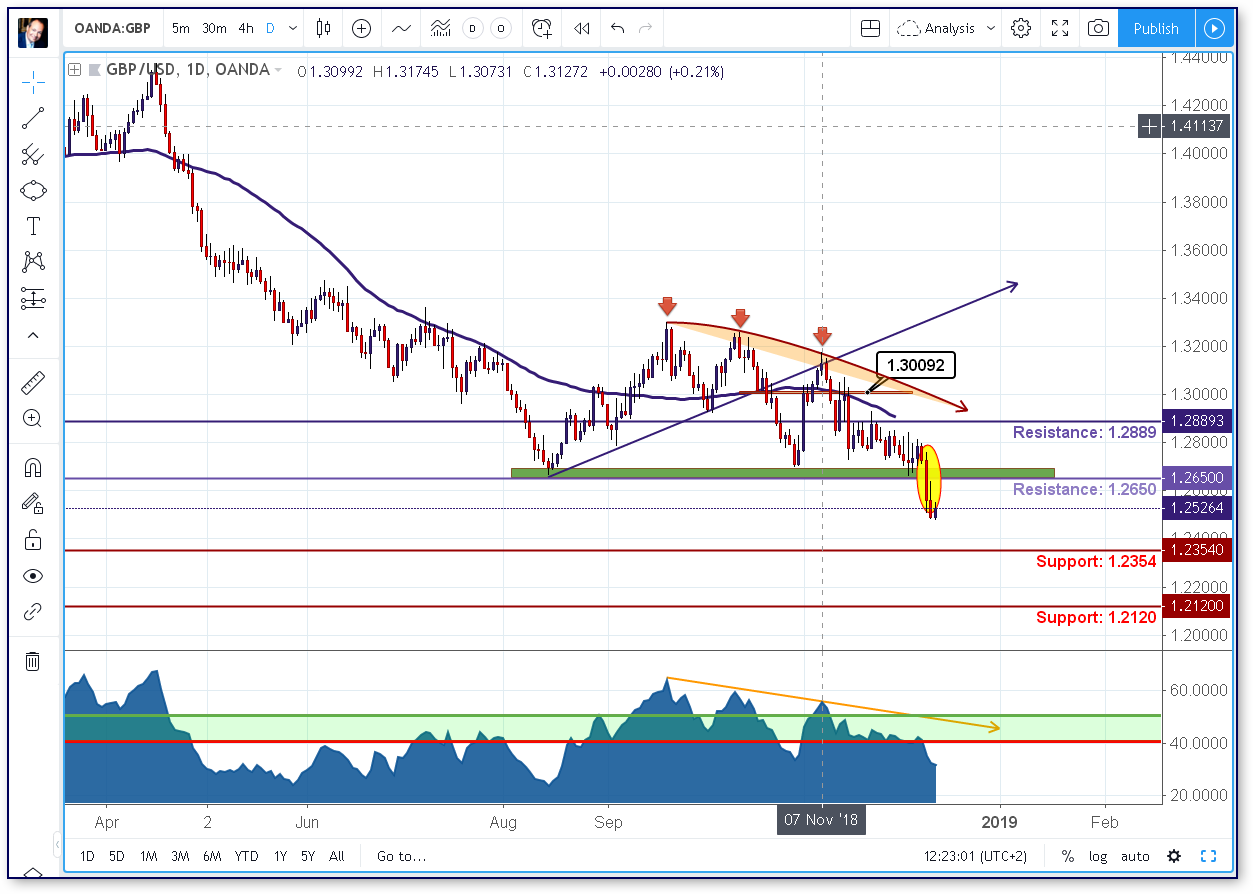Open chart settings gear in top toolbar
This screenshot has height=894, width=1253.
(1021, 28)
